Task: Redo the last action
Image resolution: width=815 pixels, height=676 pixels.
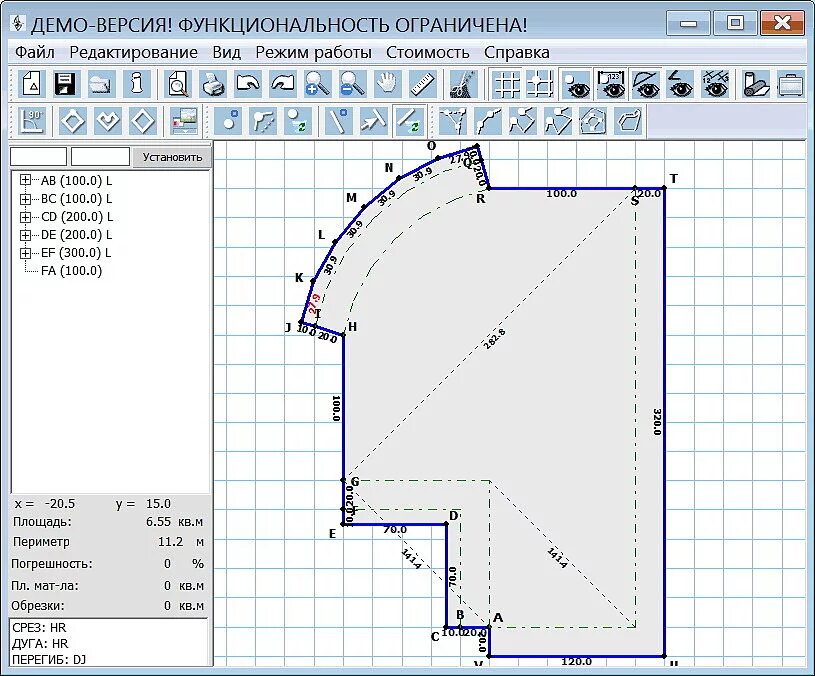Action: pos(282,83)
